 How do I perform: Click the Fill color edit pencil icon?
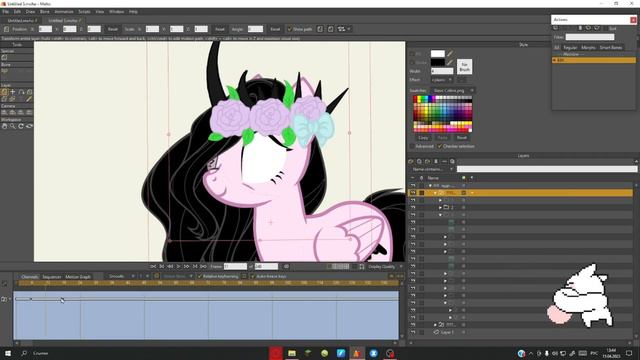coord(450,54)
